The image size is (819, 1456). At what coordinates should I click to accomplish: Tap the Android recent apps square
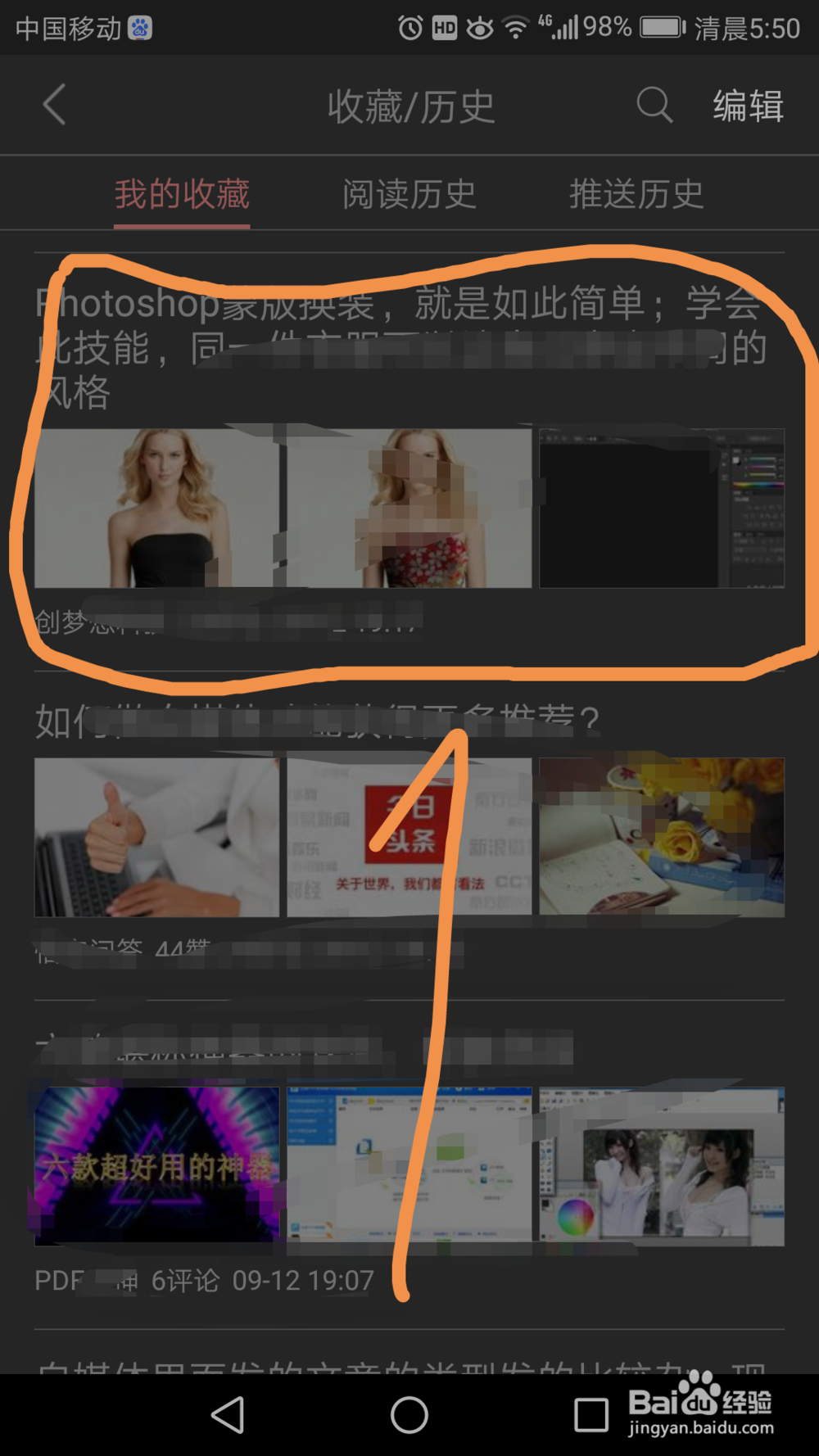pos(590,1414)
